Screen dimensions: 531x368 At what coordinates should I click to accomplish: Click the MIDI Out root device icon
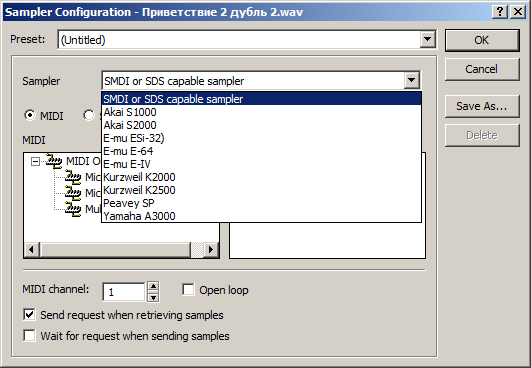tap(54, 161)
